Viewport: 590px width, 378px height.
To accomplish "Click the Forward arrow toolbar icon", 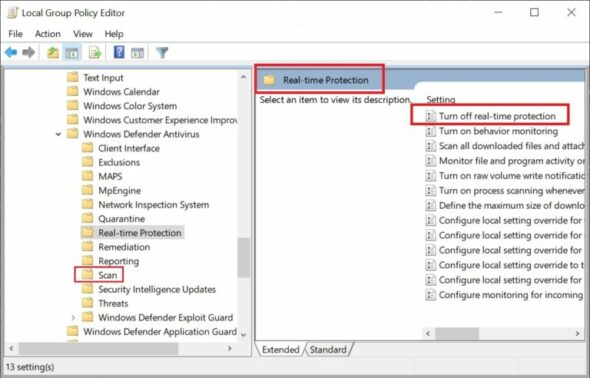I will (x=29, y=52).
